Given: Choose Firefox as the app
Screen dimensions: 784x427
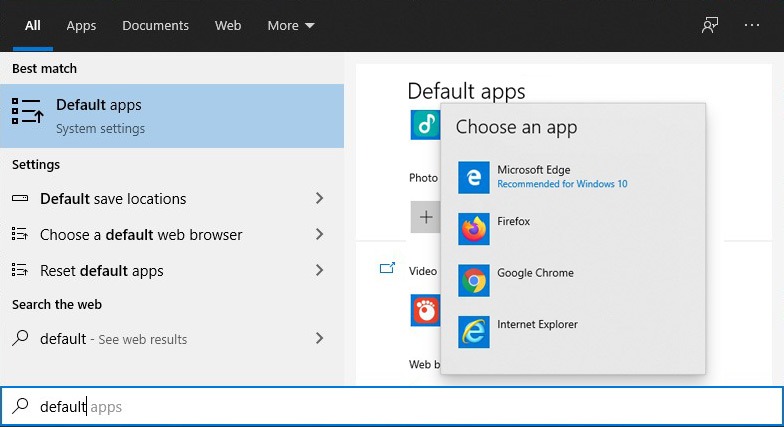Looking at the screenshot, I should (573, 229).
